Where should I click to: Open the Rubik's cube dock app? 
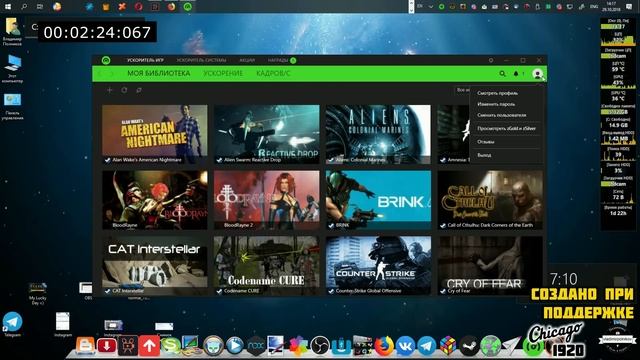(448, 346)
